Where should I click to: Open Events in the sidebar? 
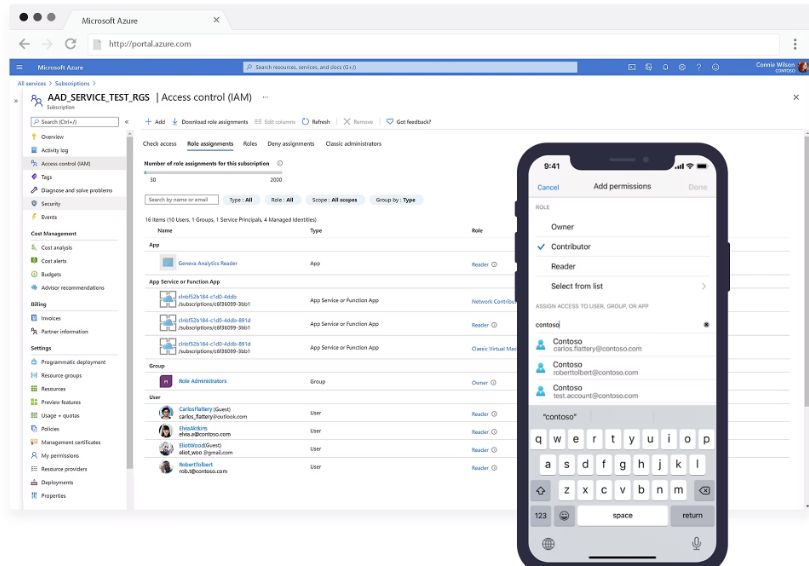point(49,217)
